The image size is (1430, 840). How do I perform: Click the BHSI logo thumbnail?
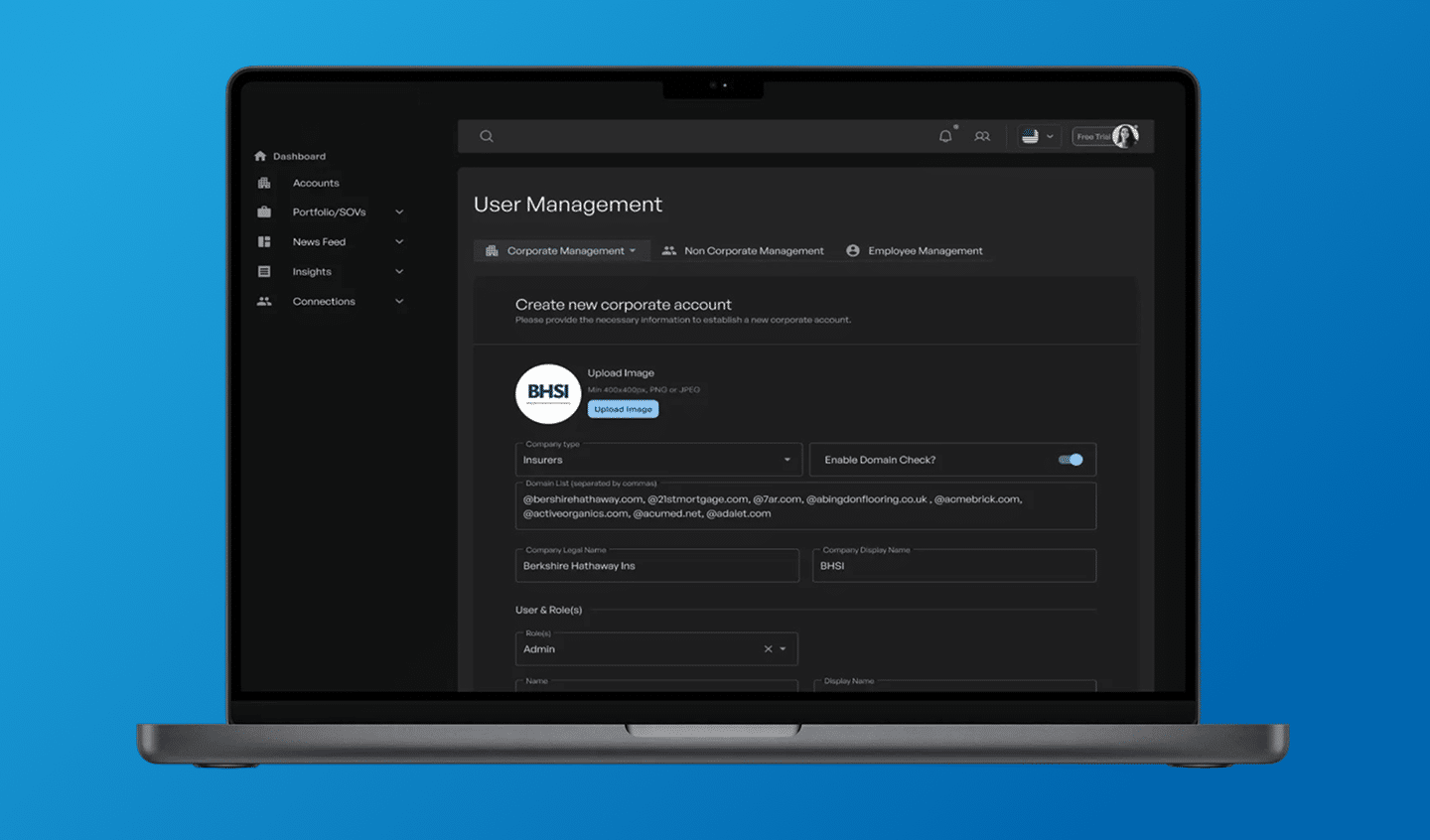548,393
